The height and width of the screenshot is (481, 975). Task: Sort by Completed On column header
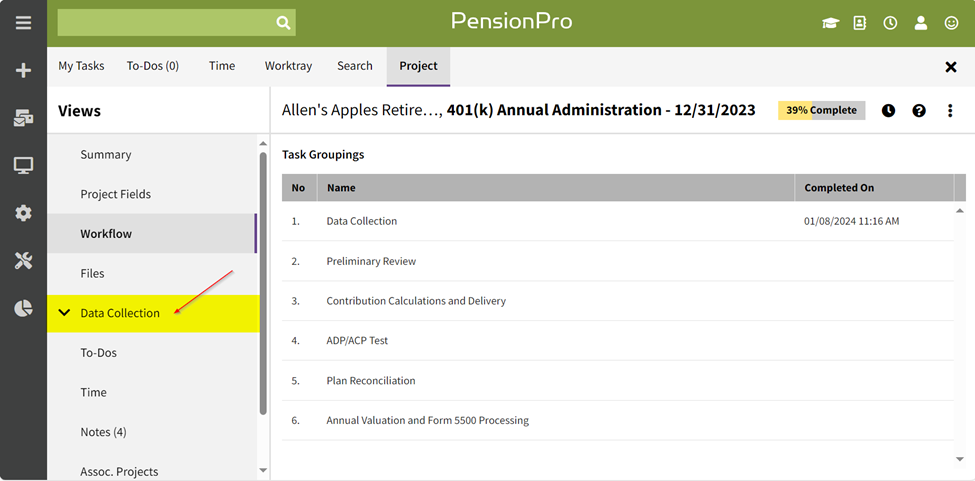[874, 188]
